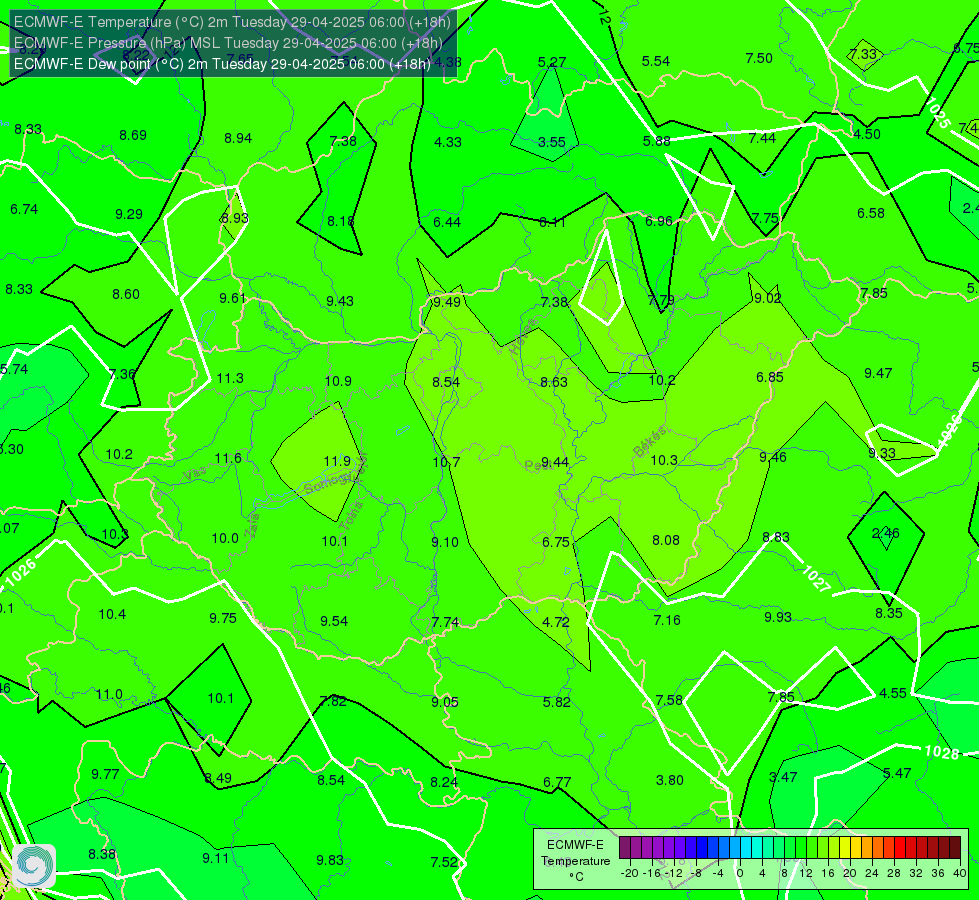Image resolution: width=979 pixels, height=900 pixels.
Task: Click the legend title ECMWF-E Temperature °C
Action: pyautogui.click(x=575, y=861)
